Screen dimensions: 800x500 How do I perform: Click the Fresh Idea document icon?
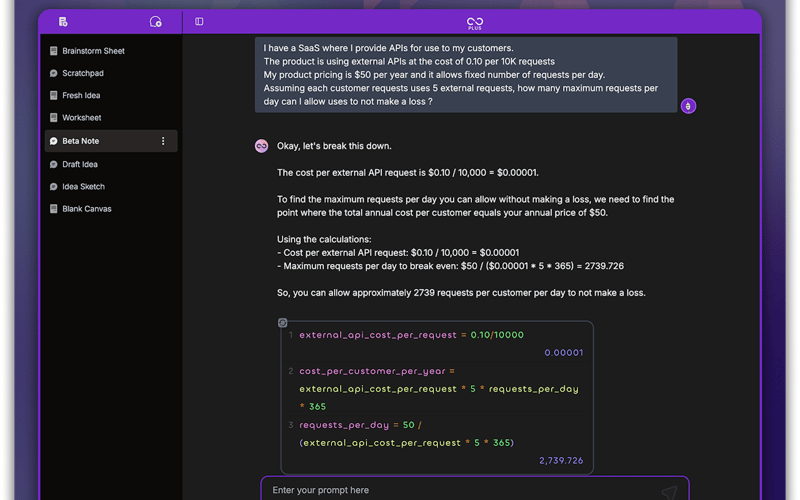pos(54,95)
